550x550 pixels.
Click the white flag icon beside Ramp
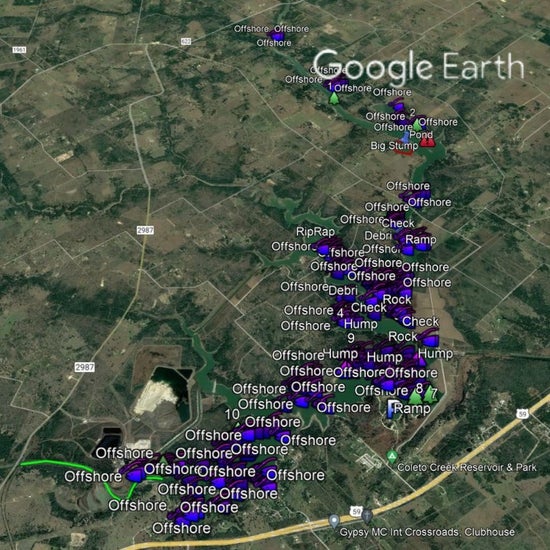coord(391,409)
